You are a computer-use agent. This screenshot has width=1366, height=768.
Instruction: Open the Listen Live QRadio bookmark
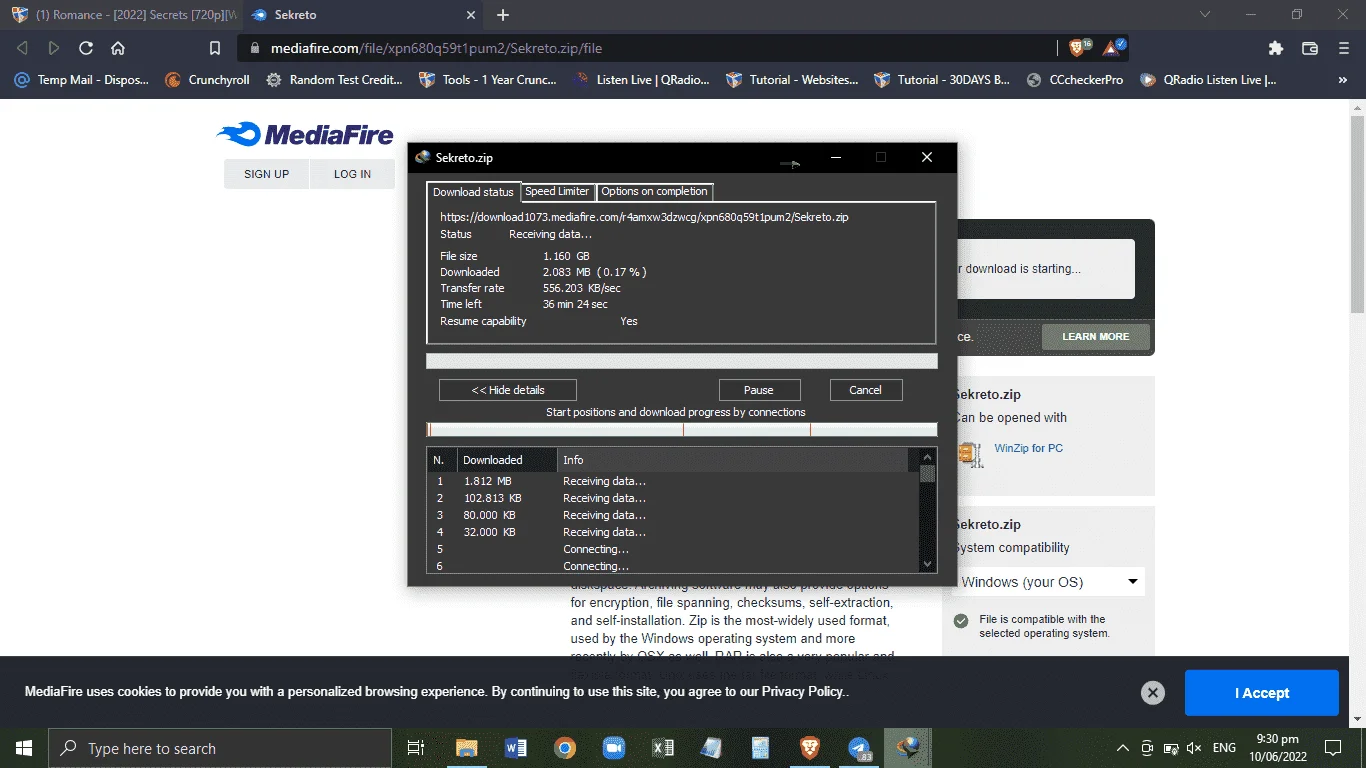coord(641,80)
